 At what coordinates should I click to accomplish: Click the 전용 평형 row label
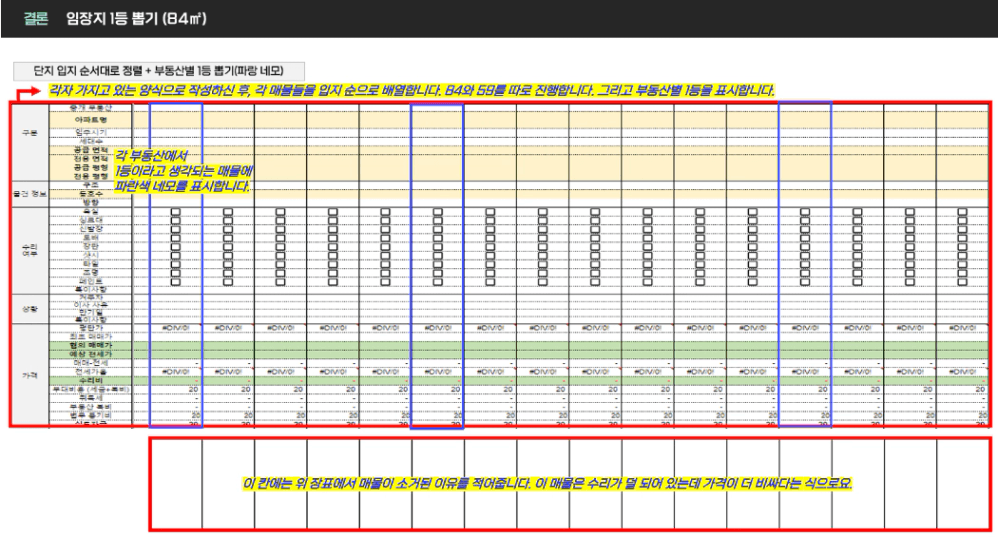[90, 176]
